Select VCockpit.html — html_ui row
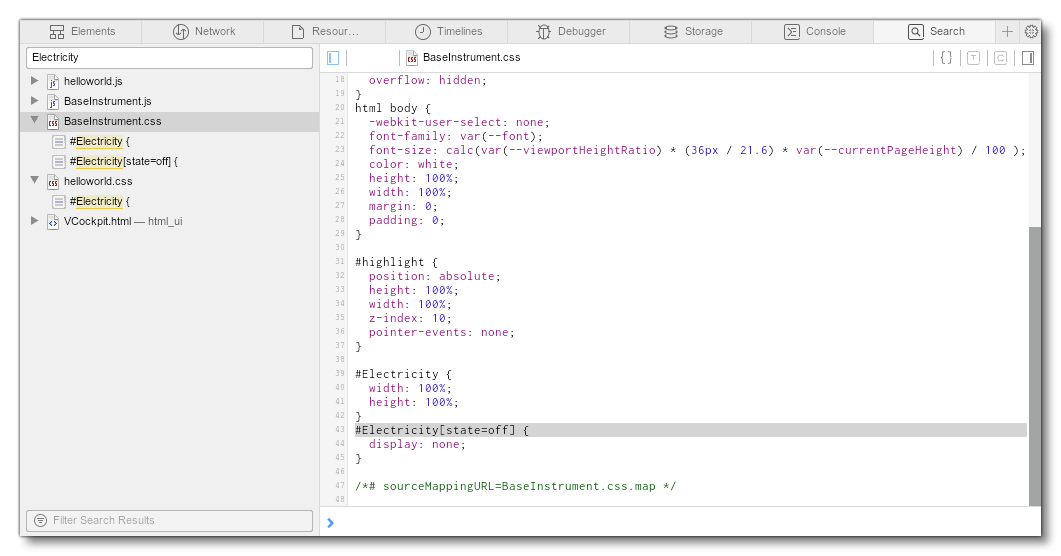 pos(169,221)
